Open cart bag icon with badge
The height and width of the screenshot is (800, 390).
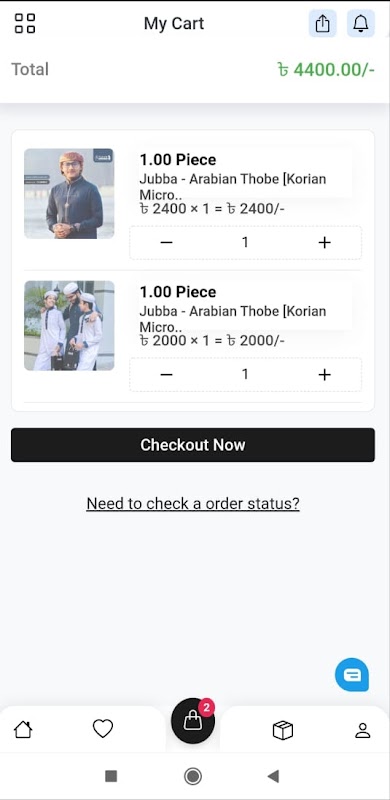pyautogui.click(x=193, y=720)
